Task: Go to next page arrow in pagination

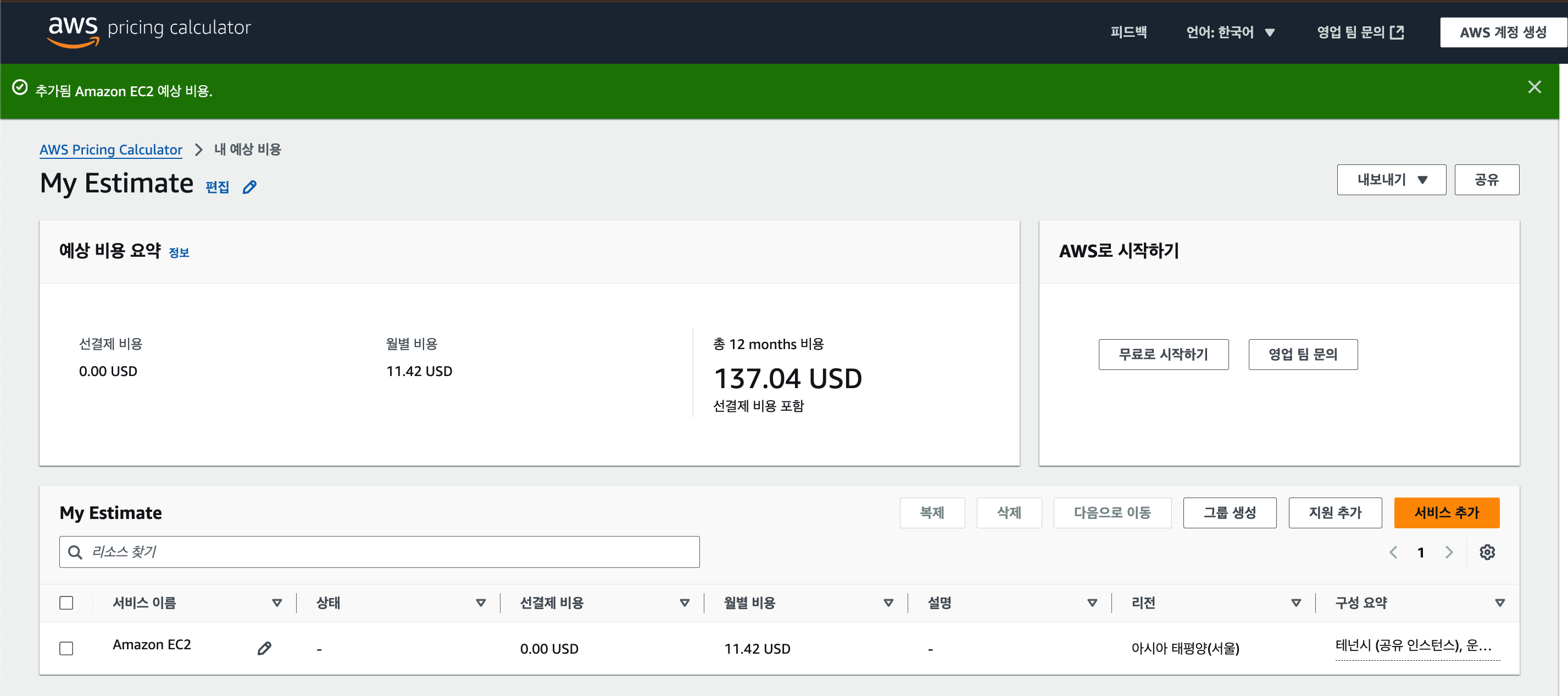Action: click(x=1449, y=553)
